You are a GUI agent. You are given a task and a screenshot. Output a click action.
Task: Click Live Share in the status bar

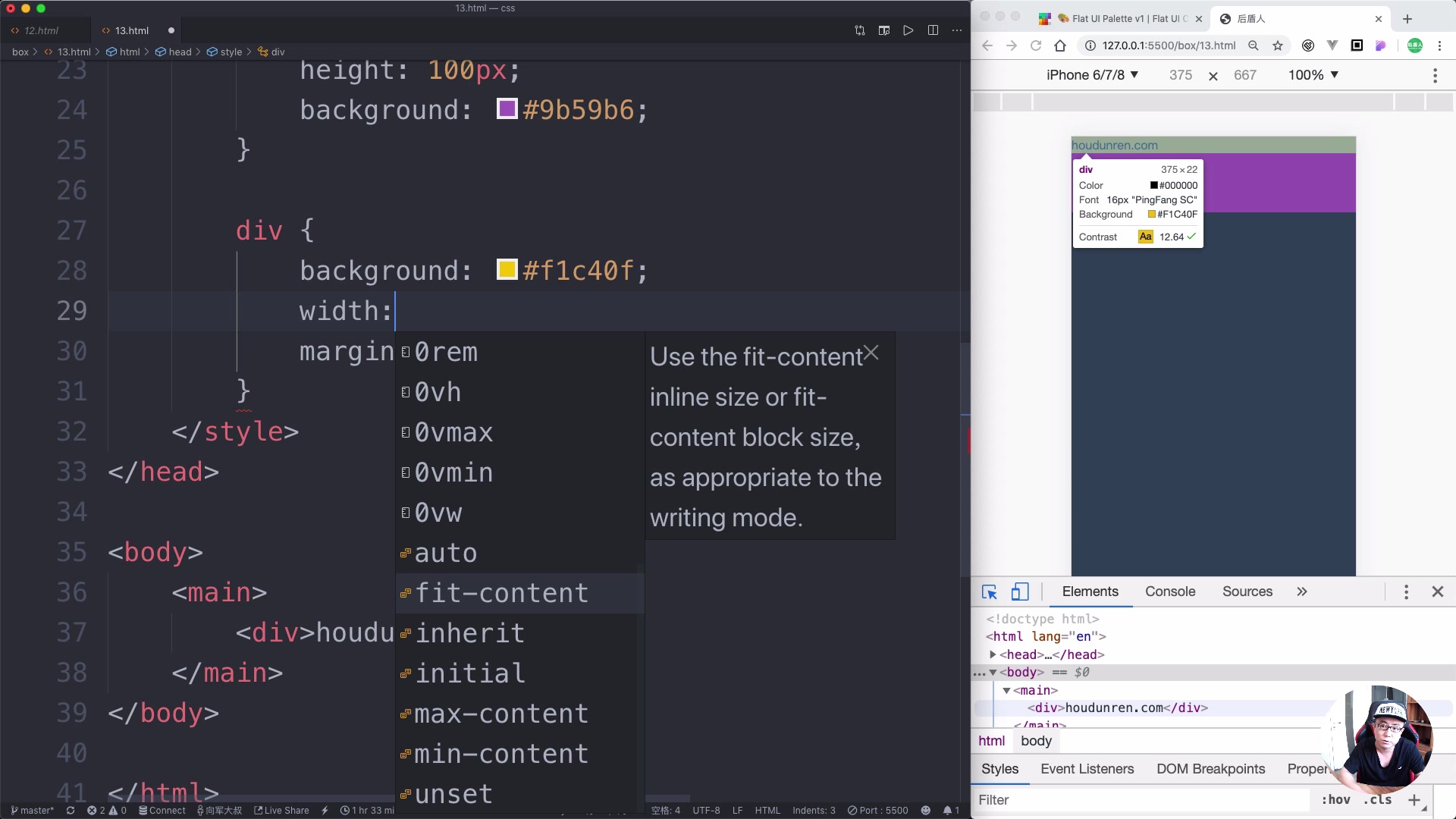click(281, 811)
